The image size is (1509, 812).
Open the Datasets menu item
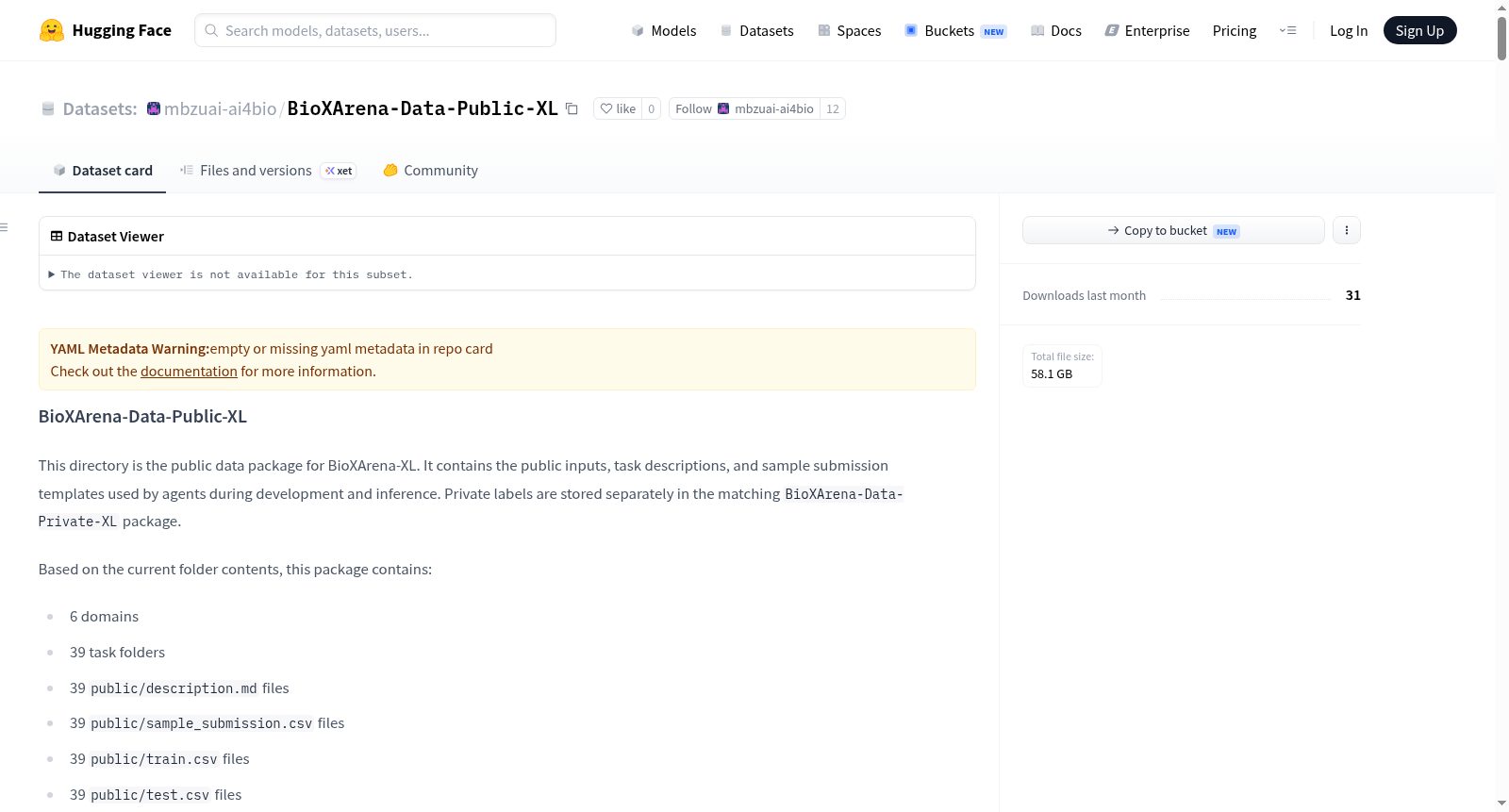757,30
